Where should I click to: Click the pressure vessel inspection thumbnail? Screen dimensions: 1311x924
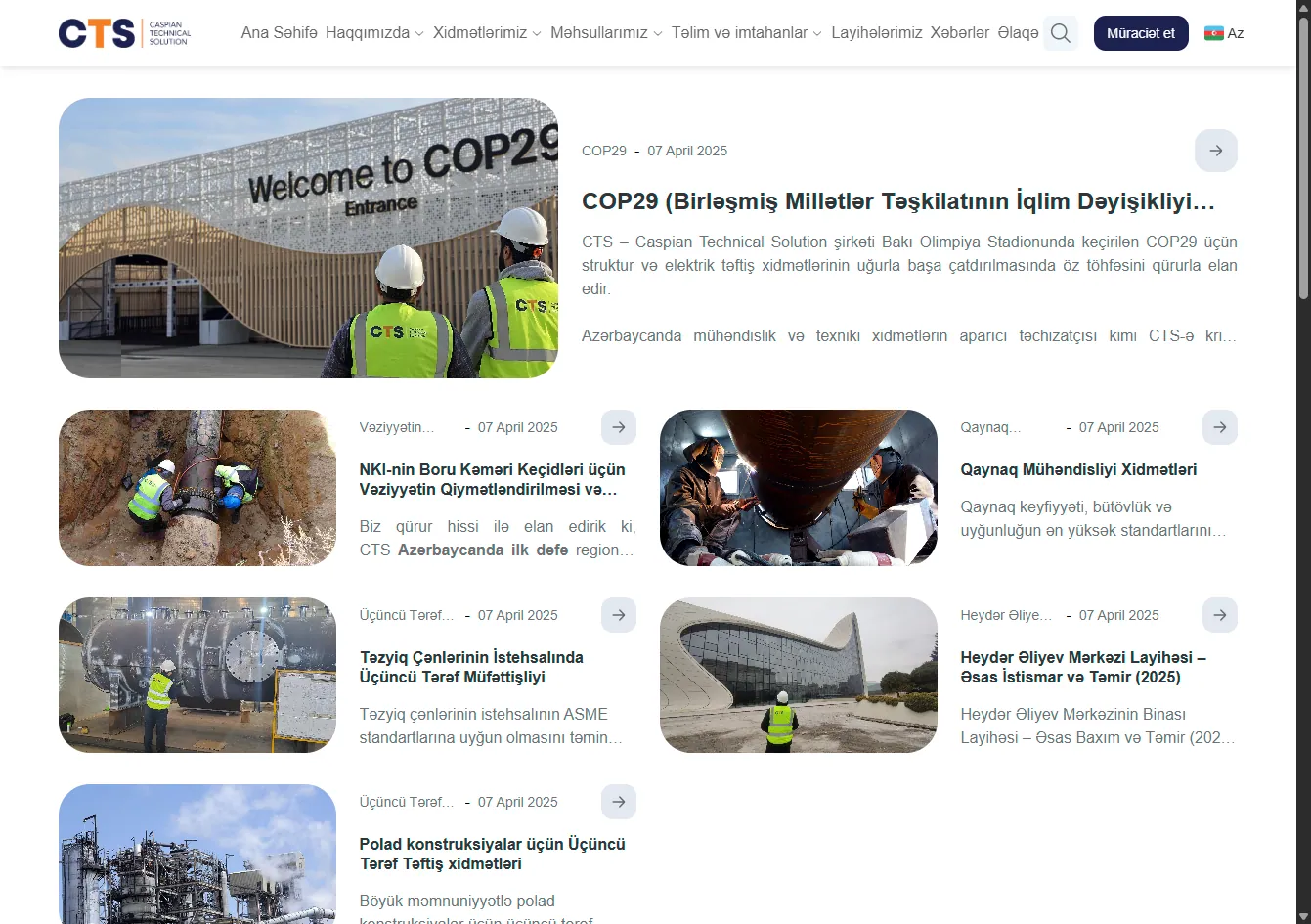pos(197,676)
